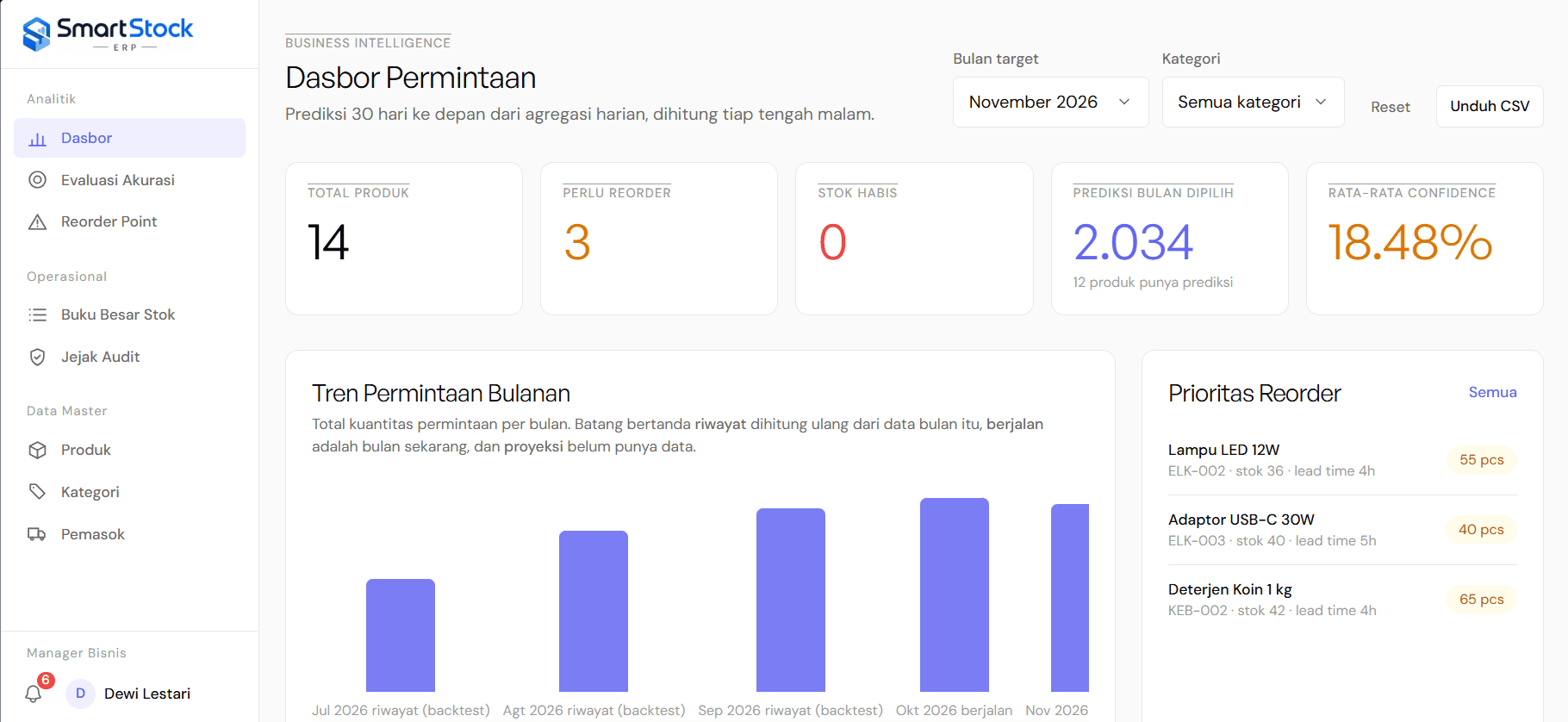Viewport: 1568px width, 722px height.
Task: Click the 55 pcs badge
Action: pyautogui.click(x=1482, y=460)
